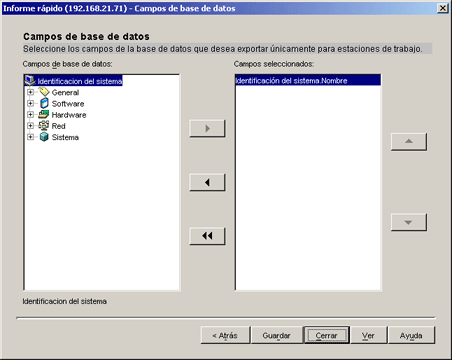Select the Software tree label

click(68, 104)
